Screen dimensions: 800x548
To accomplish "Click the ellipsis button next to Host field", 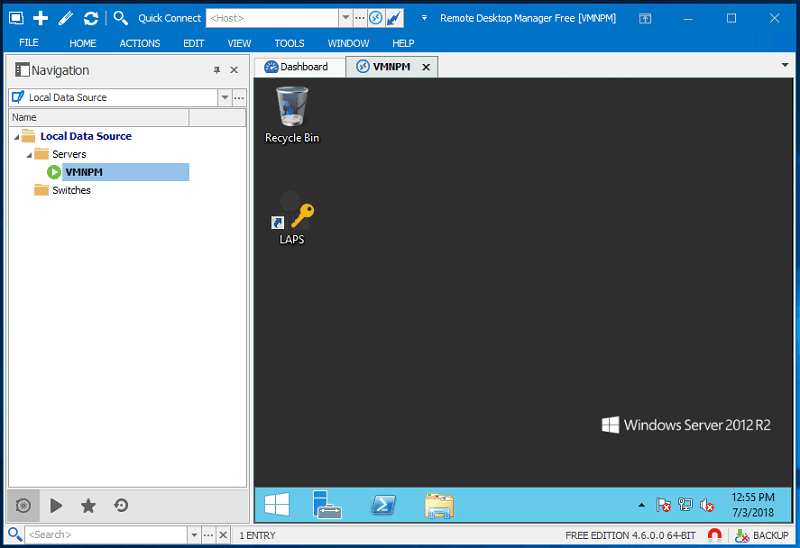I will coord(360,18).
